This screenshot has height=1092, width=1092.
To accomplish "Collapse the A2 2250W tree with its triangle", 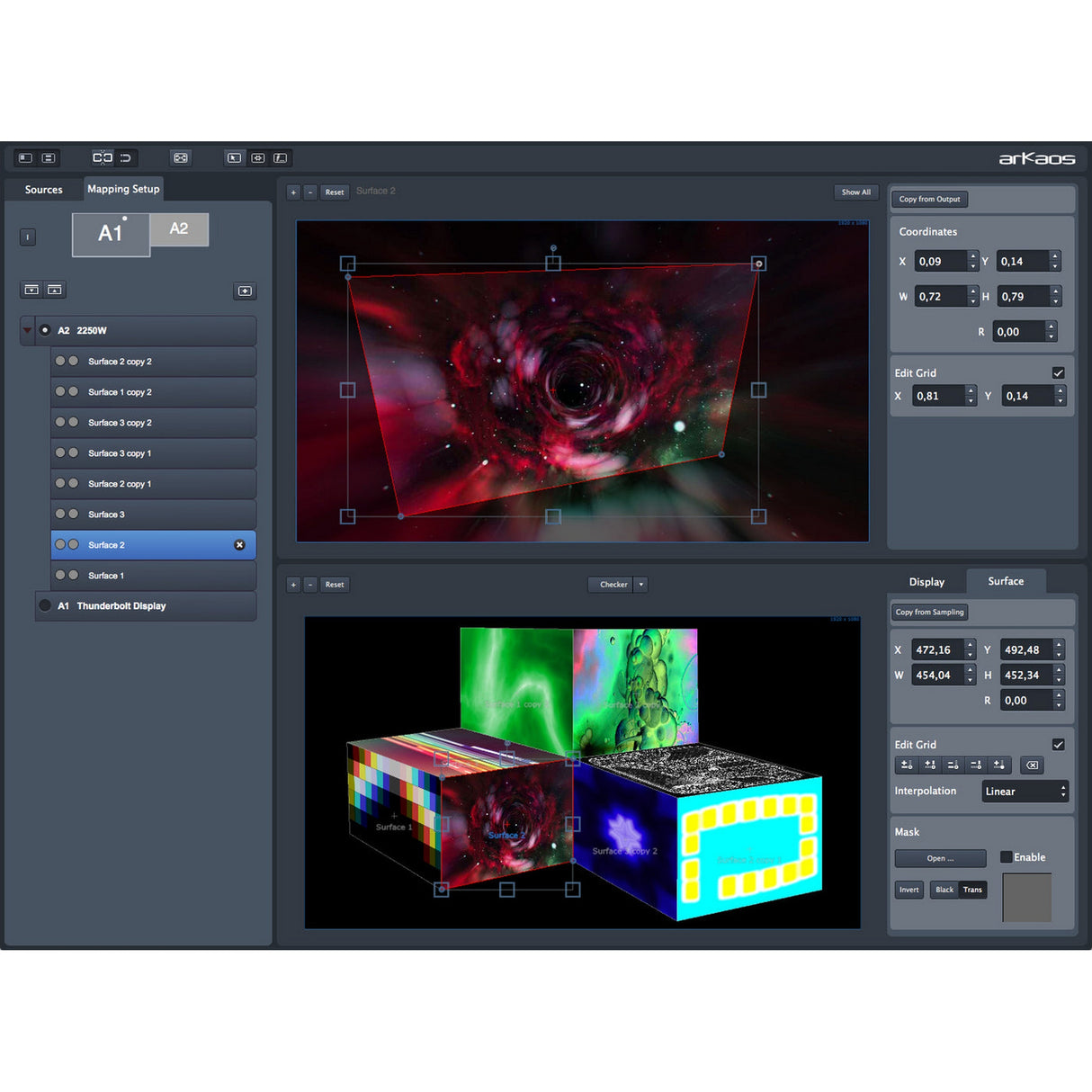I will 27,330.
